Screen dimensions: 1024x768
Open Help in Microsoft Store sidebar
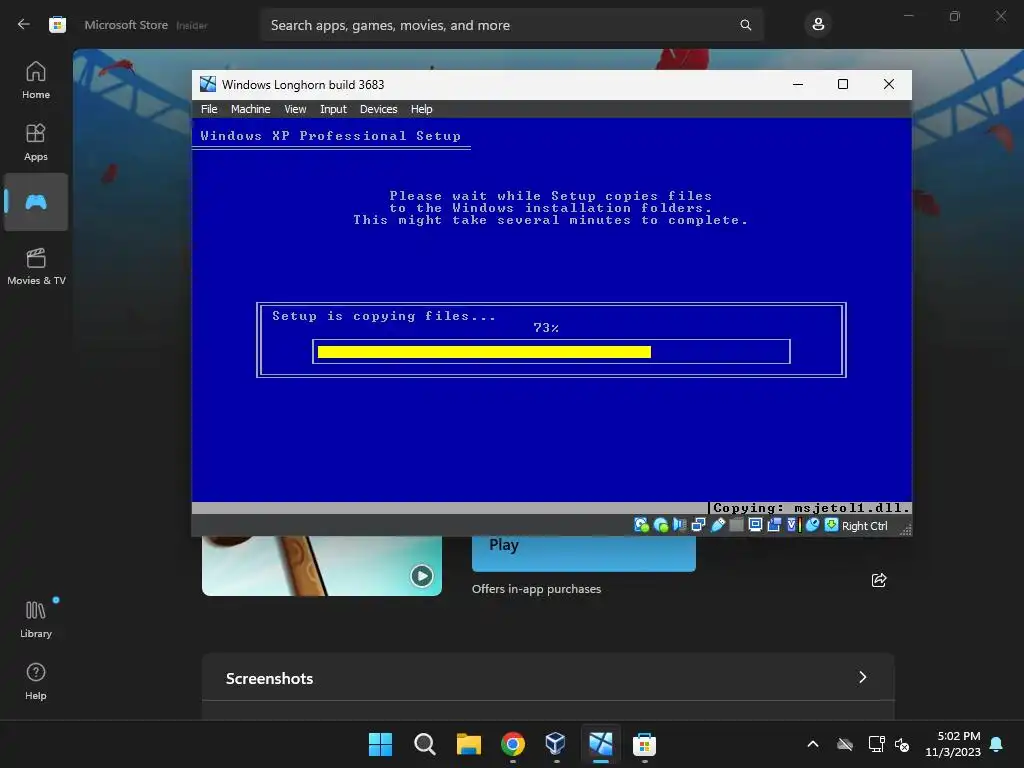click(x=36, y=681)
